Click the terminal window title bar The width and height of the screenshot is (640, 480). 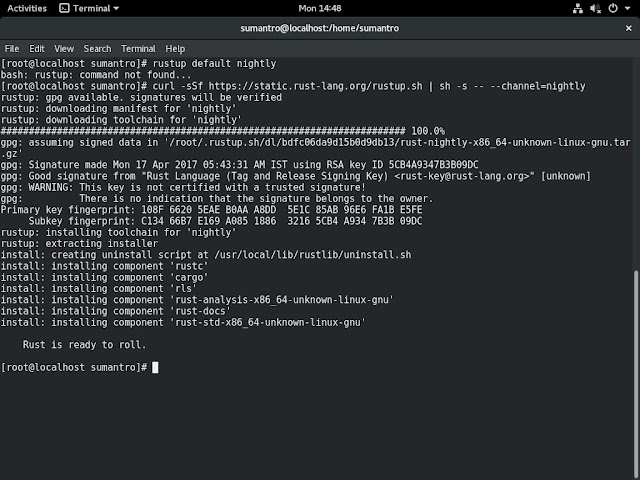point(320,28)
